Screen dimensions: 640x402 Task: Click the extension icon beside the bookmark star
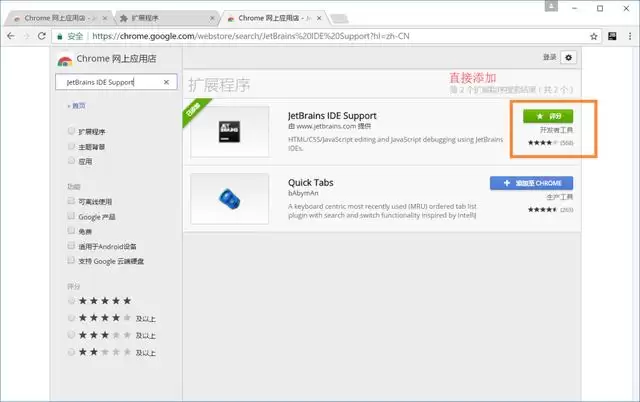coord(612,36)
